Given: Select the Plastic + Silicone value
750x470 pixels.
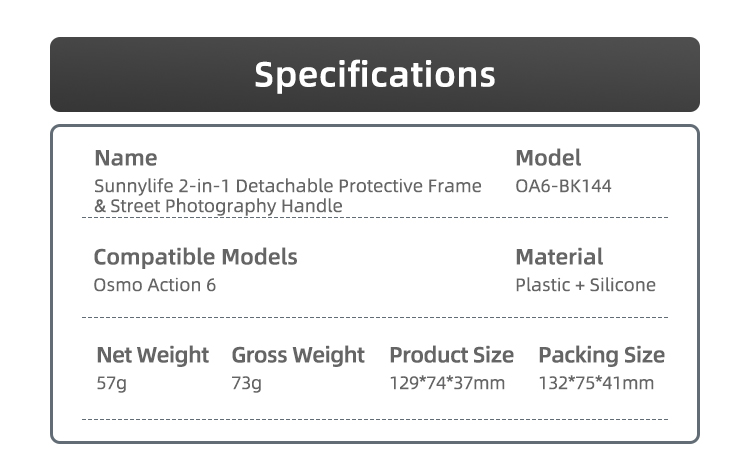Looking at the screenshot, I should point(585,285).
